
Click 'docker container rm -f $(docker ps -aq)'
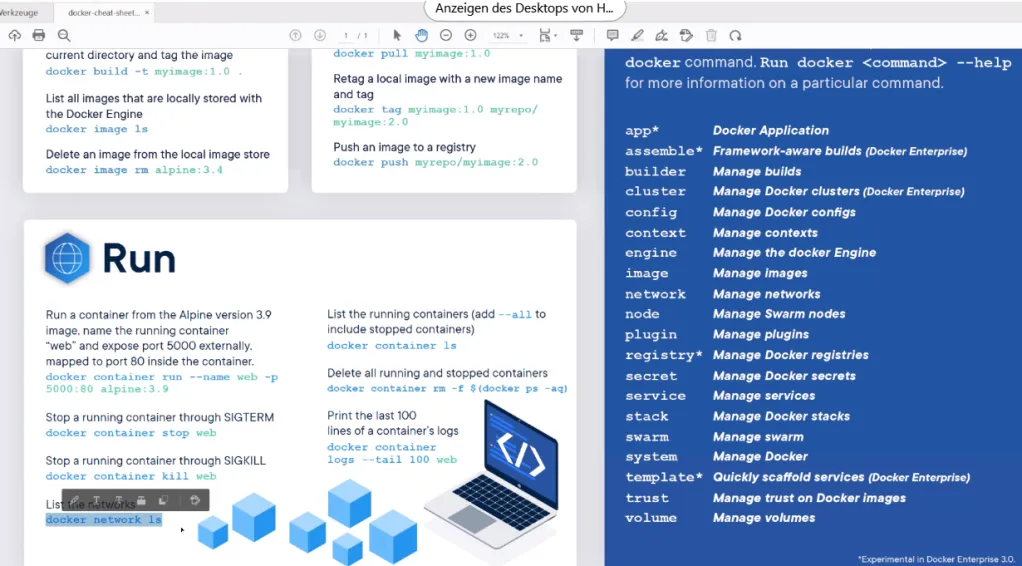click(447, 389)
